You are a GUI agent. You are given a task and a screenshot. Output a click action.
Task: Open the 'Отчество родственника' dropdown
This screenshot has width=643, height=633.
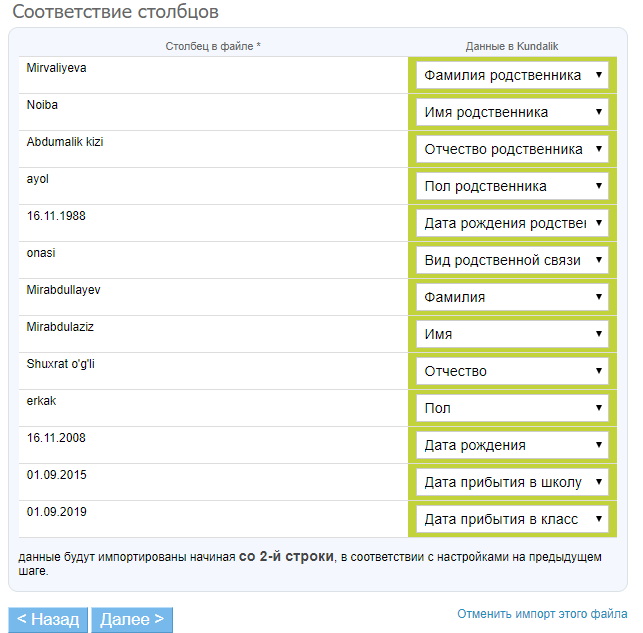512,149
